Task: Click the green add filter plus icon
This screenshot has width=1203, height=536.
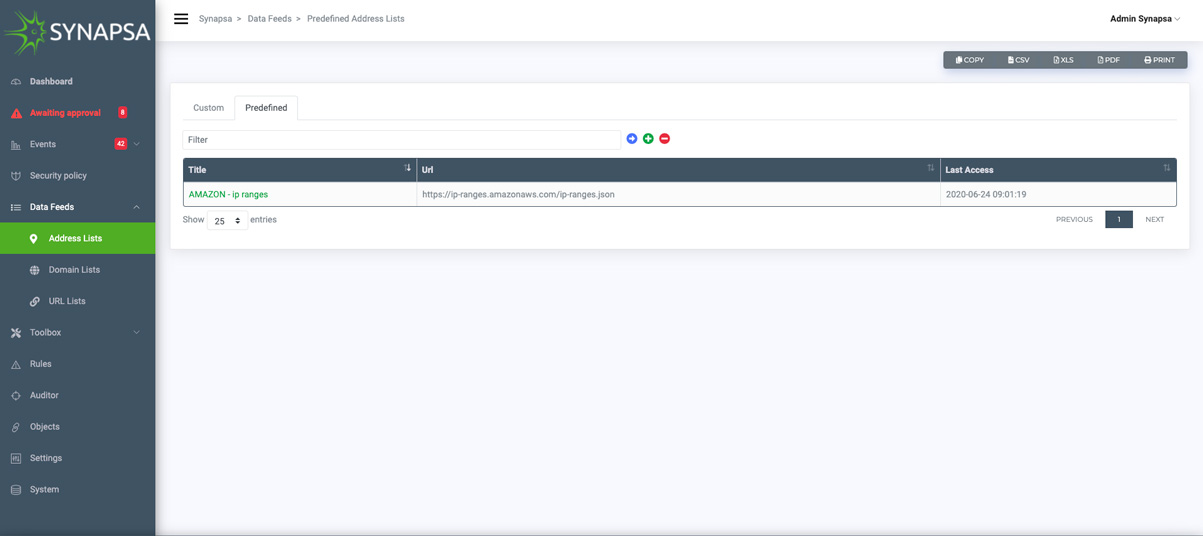Action: point(648,139)
